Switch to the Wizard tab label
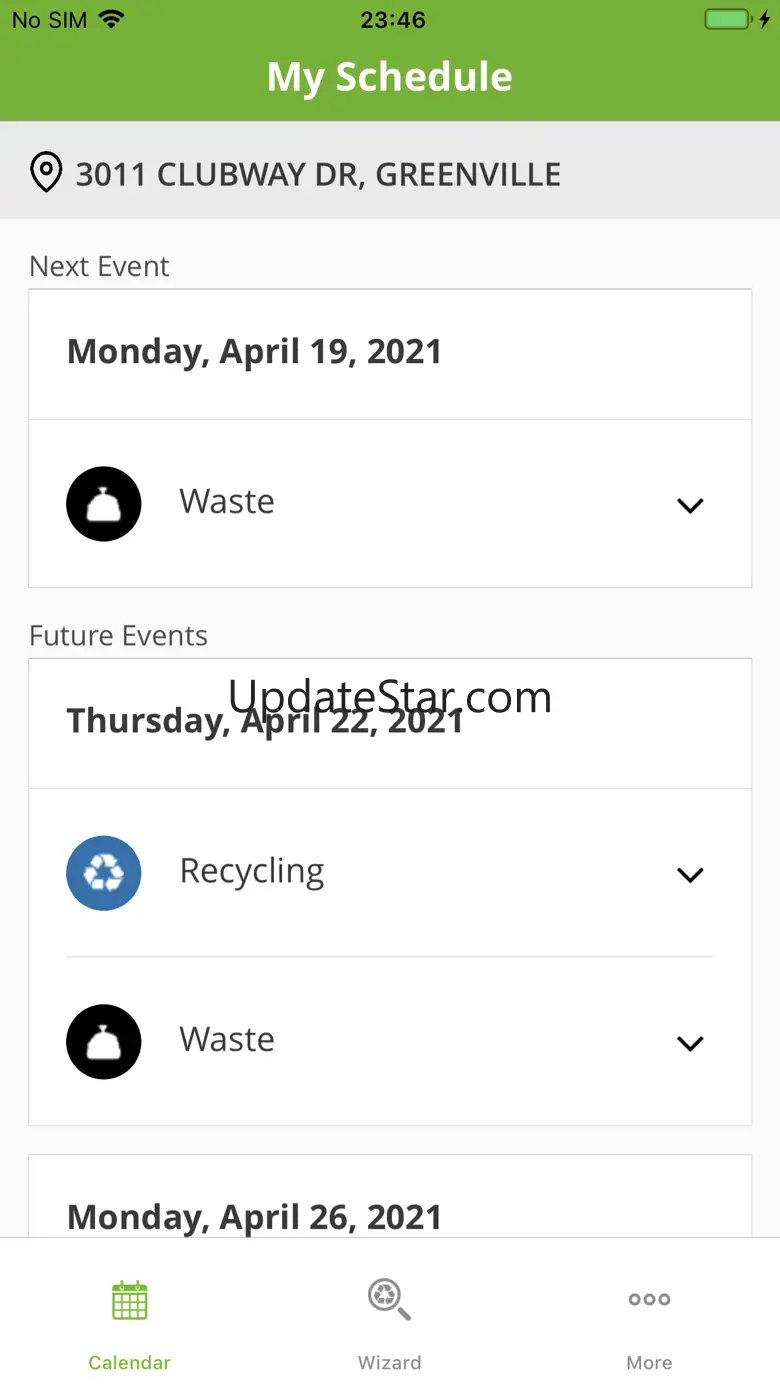The height and width of the screenshot is (1387, 780). tap(389, 1362)
